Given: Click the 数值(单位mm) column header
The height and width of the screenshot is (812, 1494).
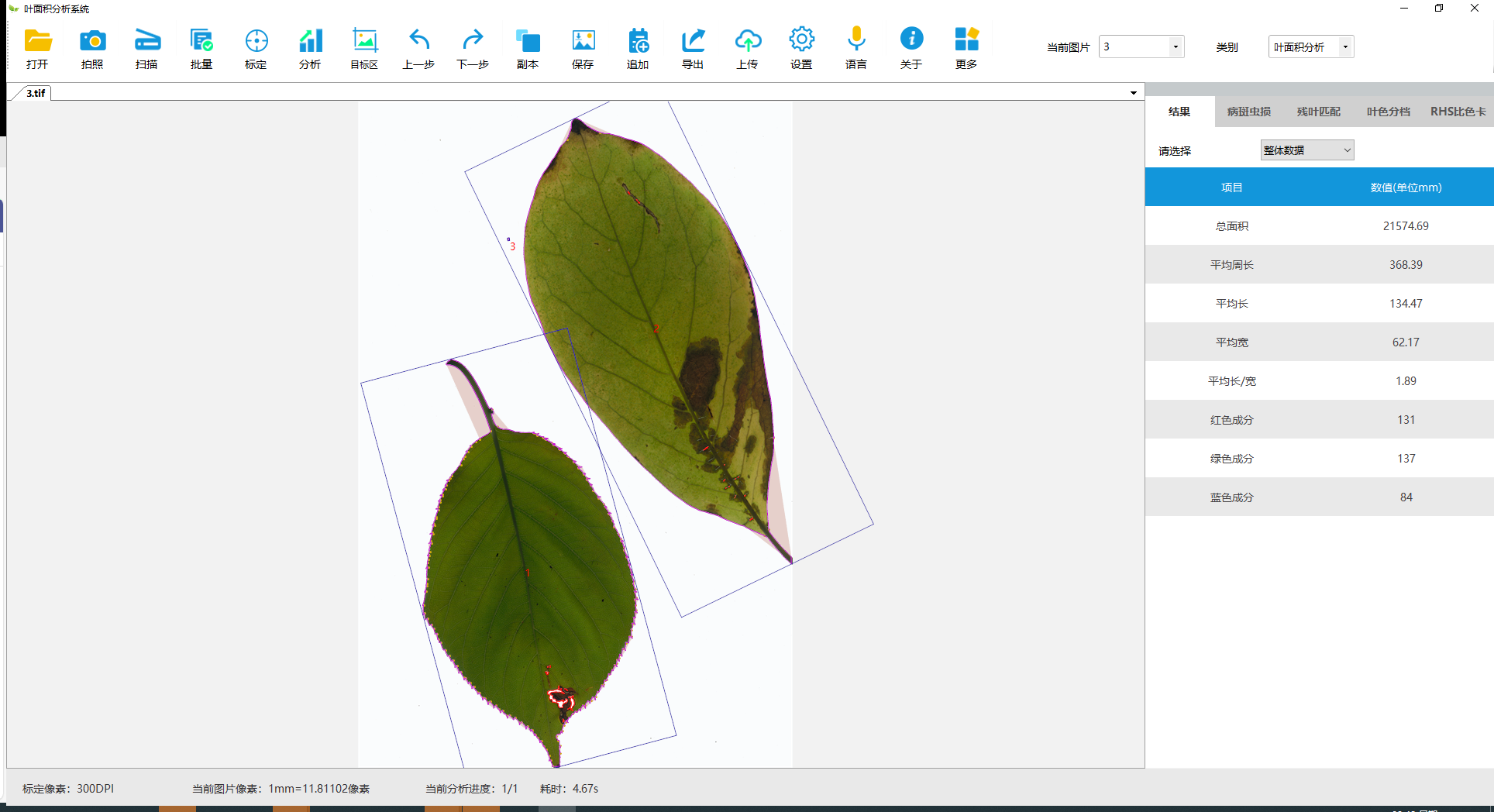Looking at the screenshot, I should point(1406,188).
